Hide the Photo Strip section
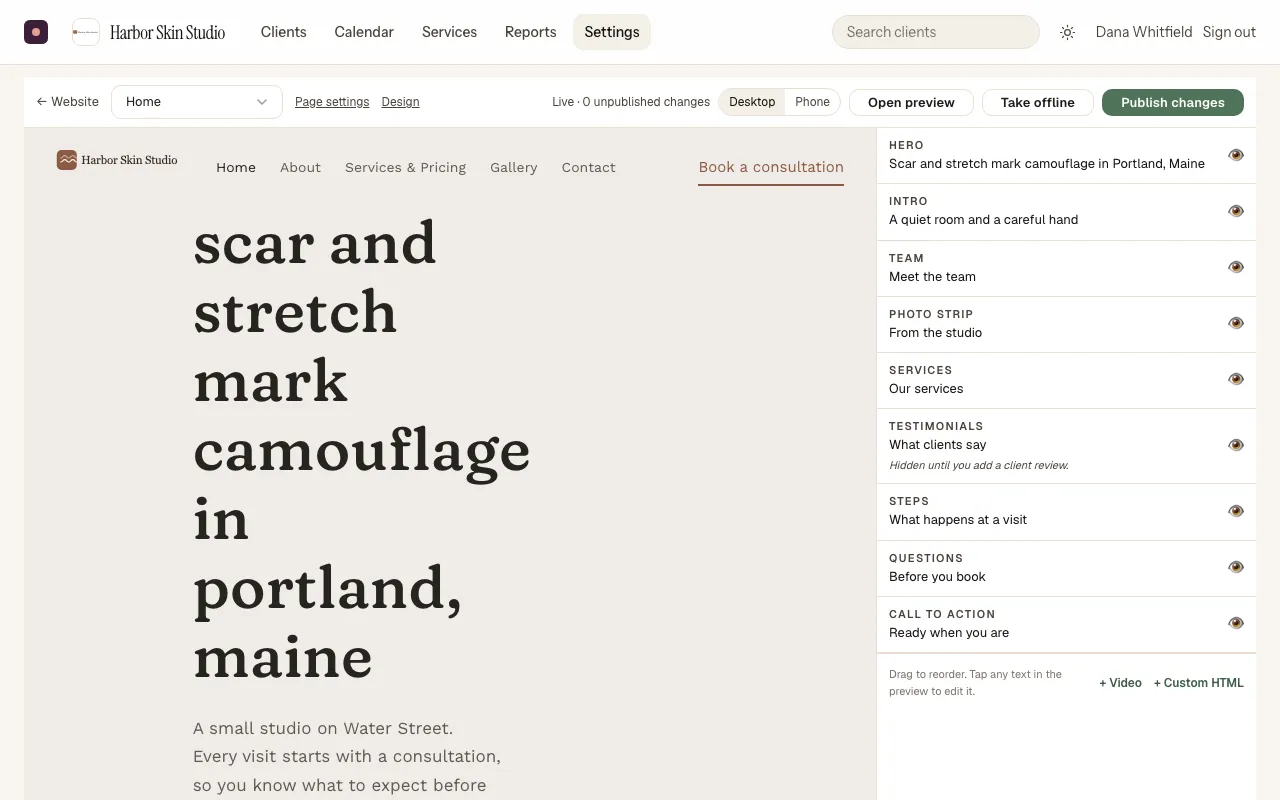This screenshot has width=1280, height=800. (1236, 323)
